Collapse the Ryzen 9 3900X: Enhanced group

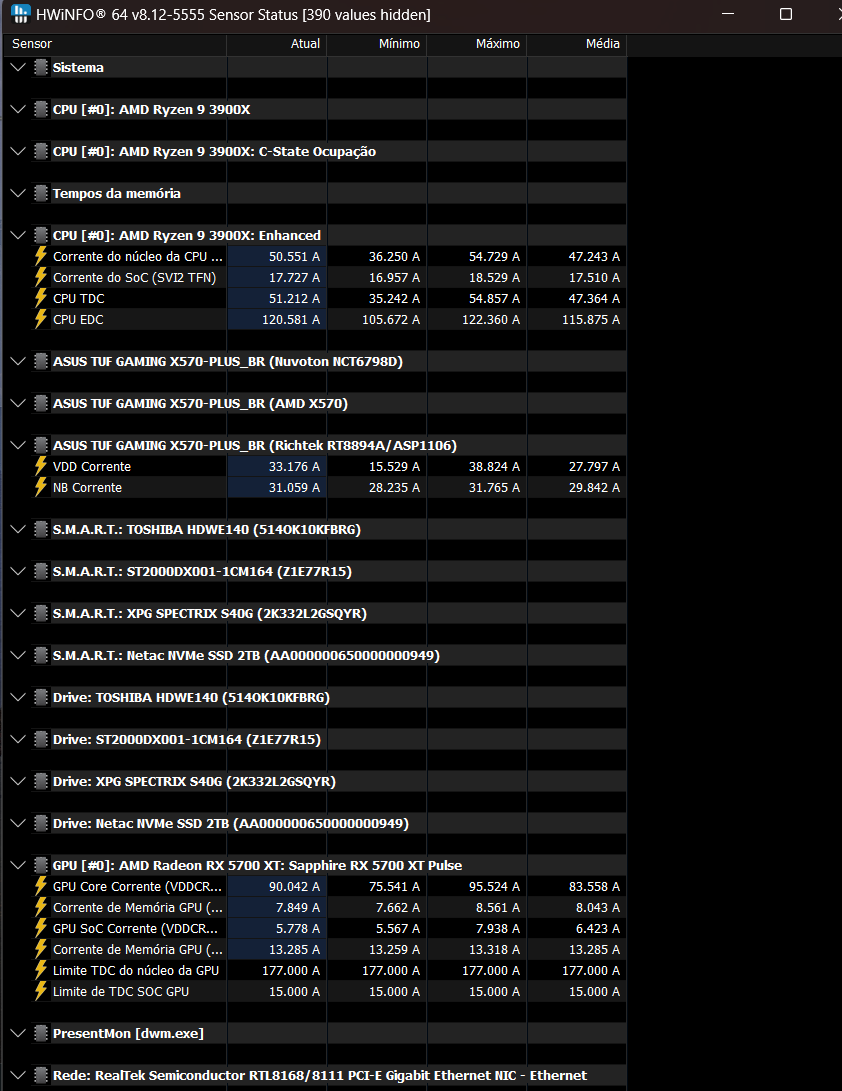18,235
